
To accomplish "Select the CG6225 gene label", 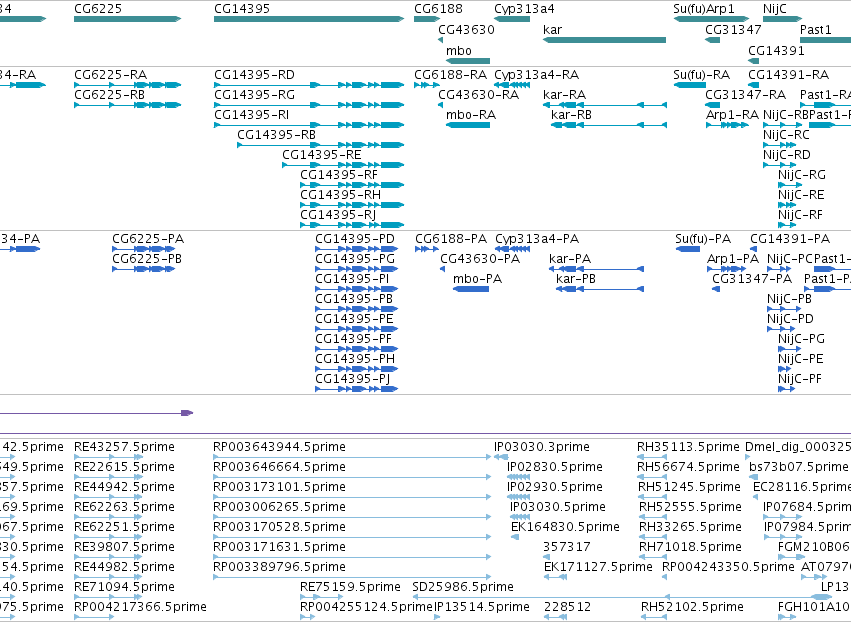I will click(98, 9).
